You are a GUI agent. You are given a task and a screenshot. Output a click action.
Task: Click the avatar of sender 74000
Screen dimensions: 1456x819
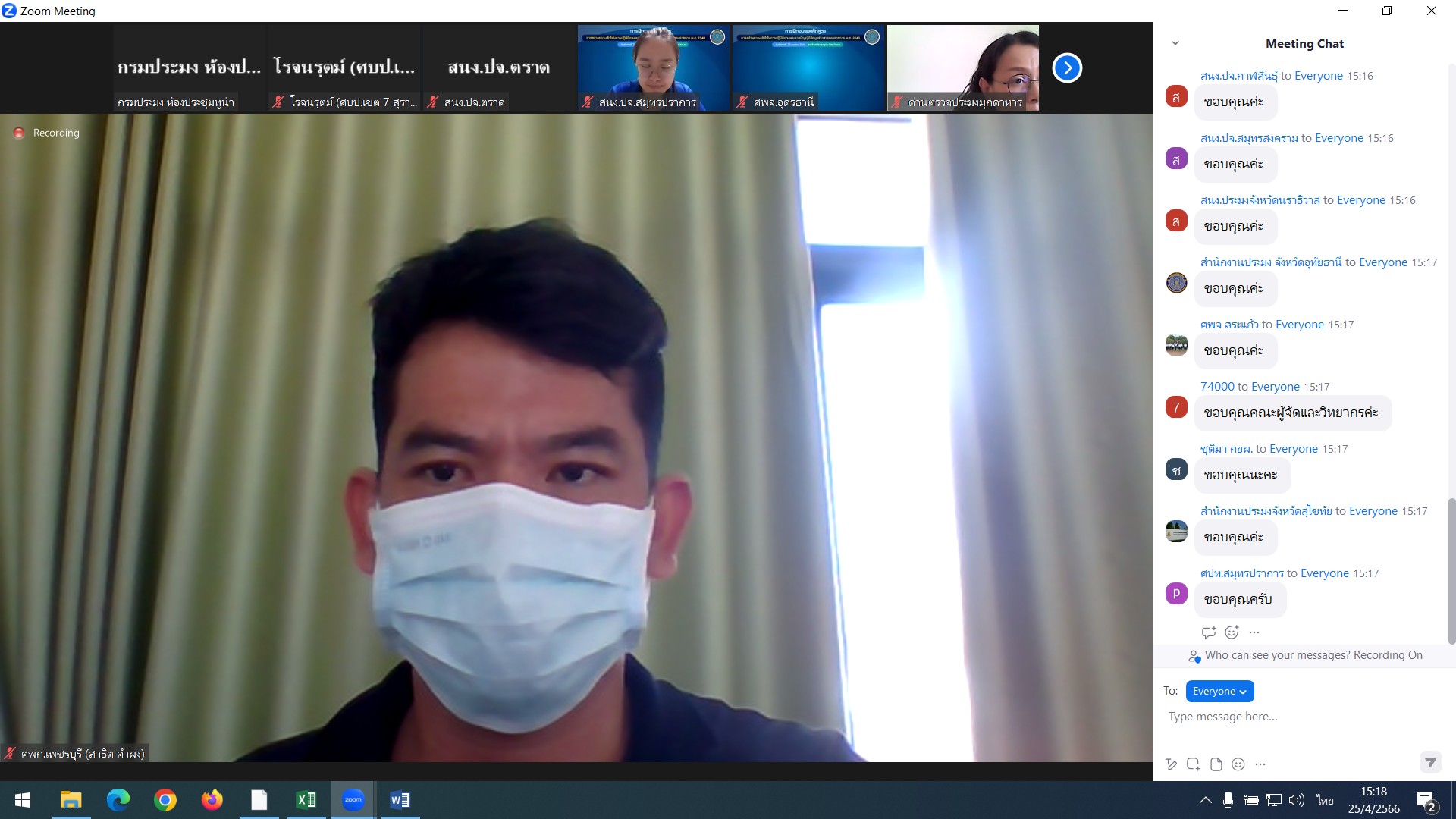tap(1176, 407)
